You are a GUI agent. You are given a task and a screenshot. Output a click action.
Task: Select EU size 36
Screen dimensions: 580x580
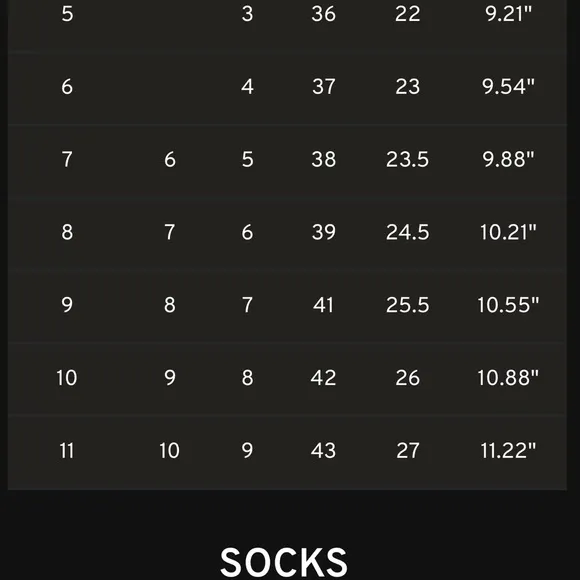click(324, 14)
